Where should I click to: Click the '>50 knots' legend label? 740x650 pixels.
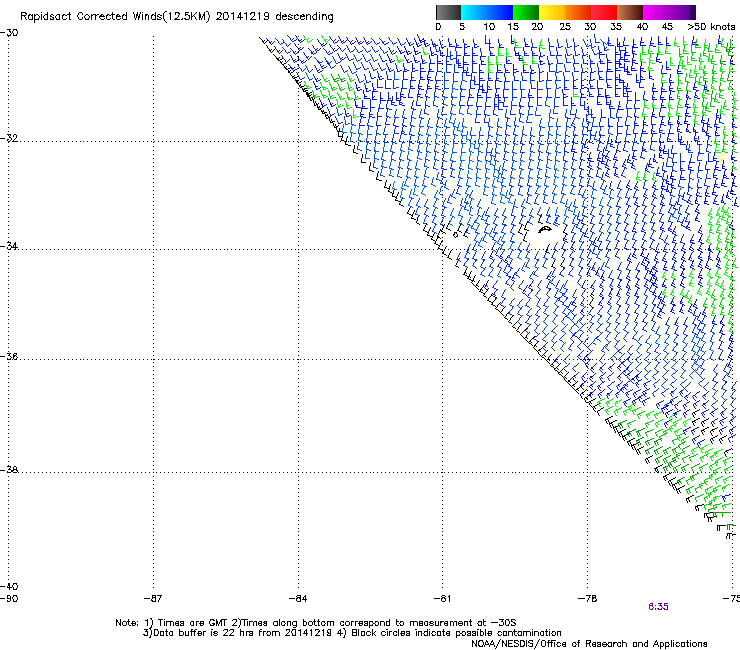point(711,27)
